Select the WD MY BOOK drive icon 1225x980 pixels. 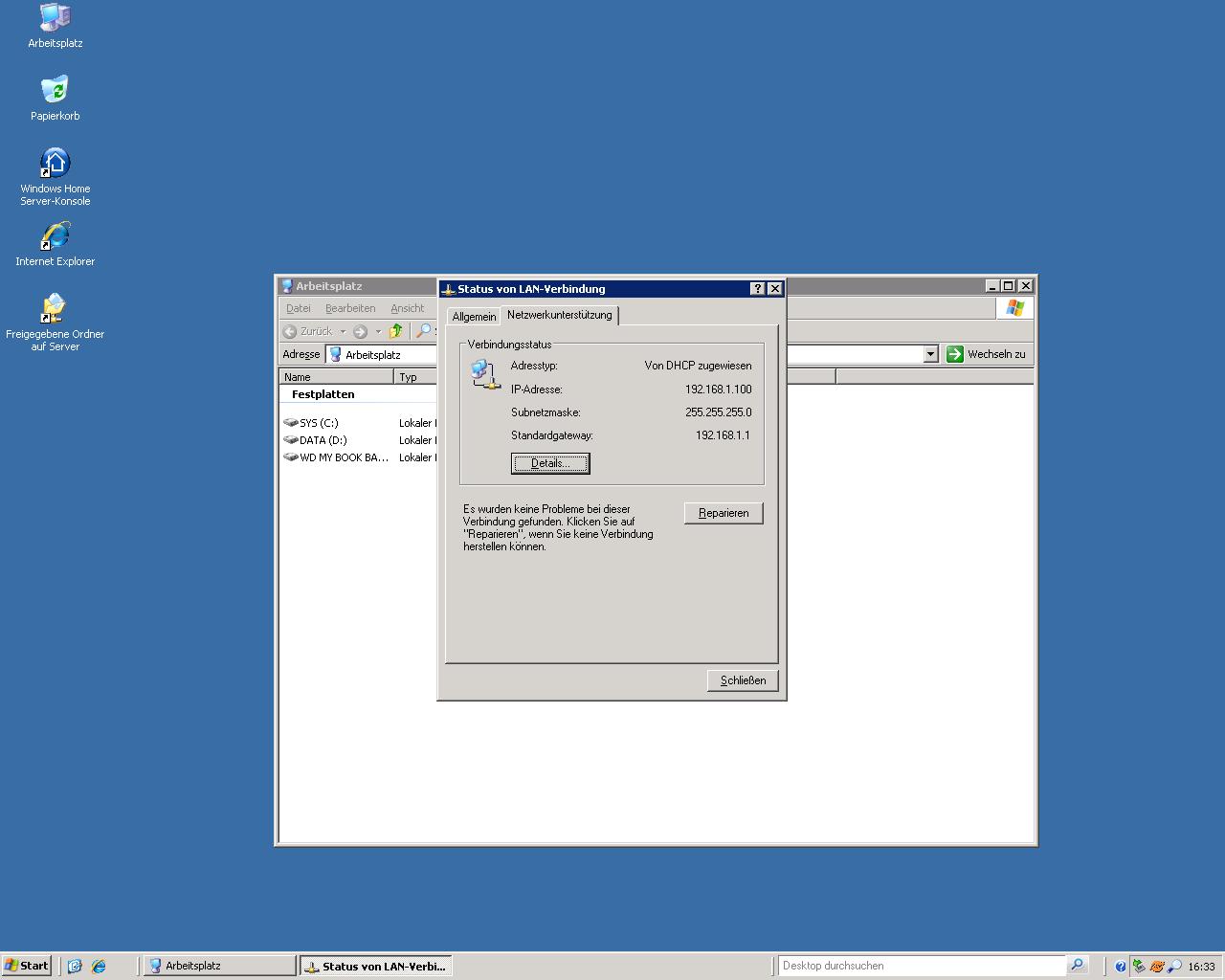pyautogui.click(x=292, y=457)
